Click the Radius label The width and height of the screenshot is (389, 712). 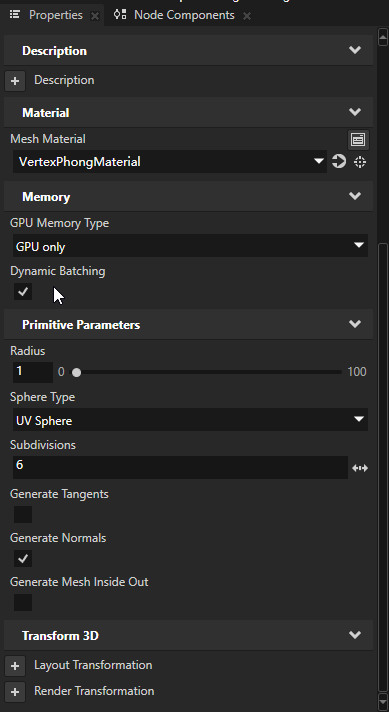[x=28, y=351]
